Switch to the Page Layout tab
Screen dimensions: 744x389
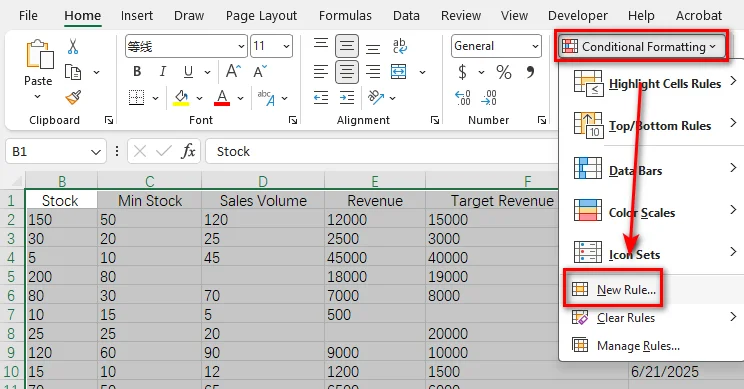tap(261, 16)
